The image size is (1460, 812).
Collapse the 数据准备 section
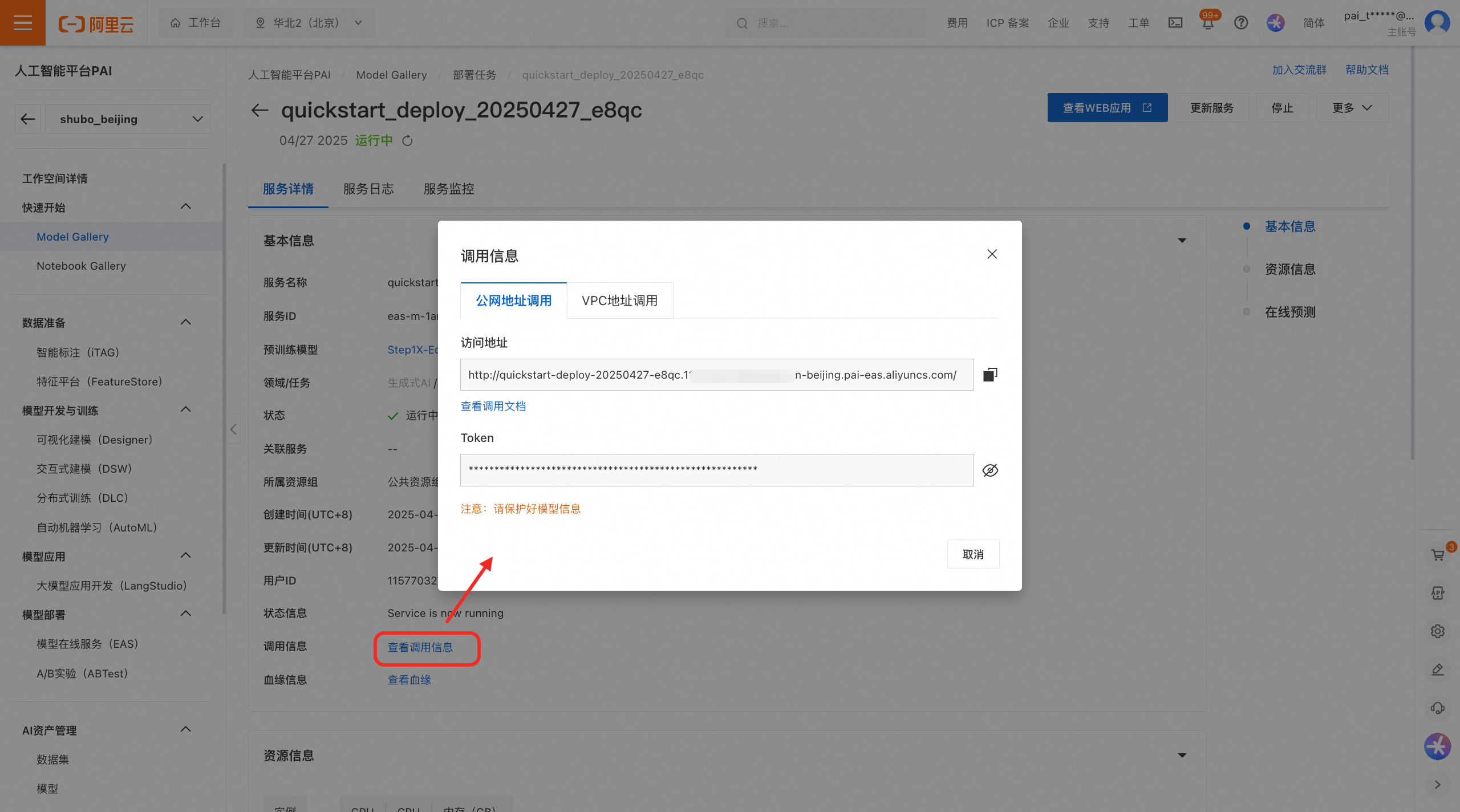[x=186, y=322]
